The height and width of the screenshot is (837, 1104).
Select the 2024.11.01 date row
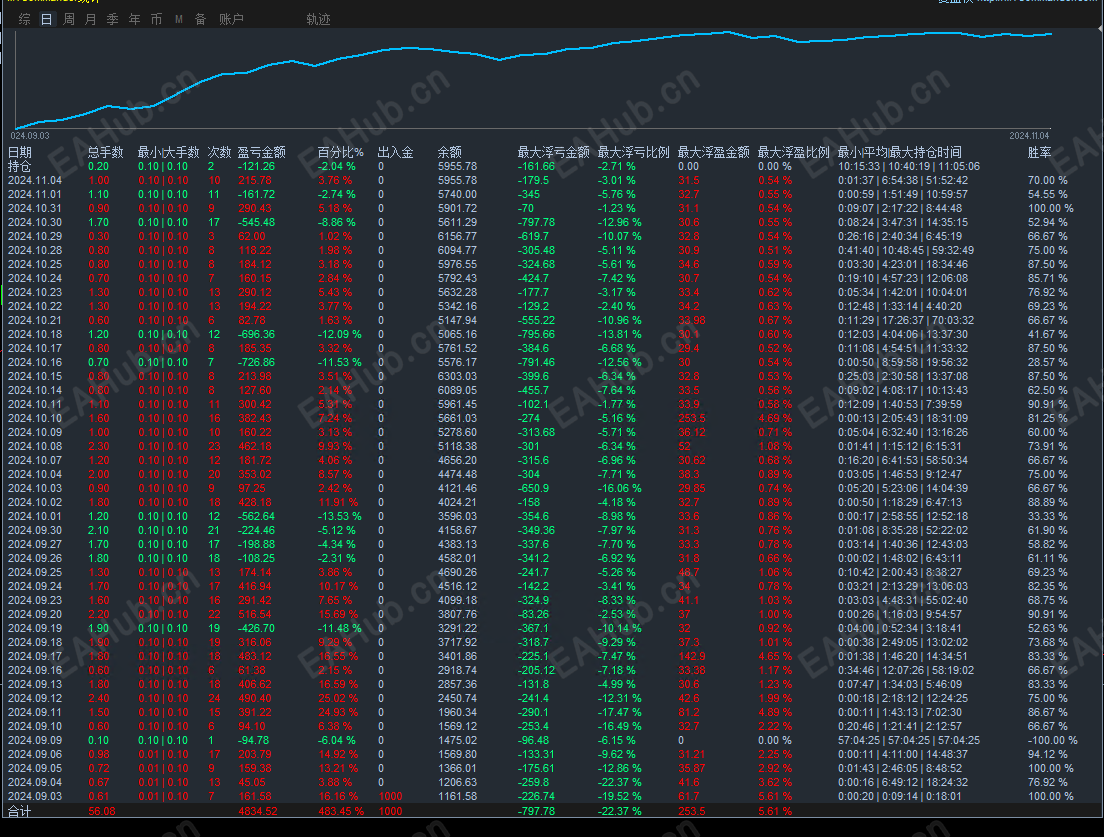click(x=34, y=194)
